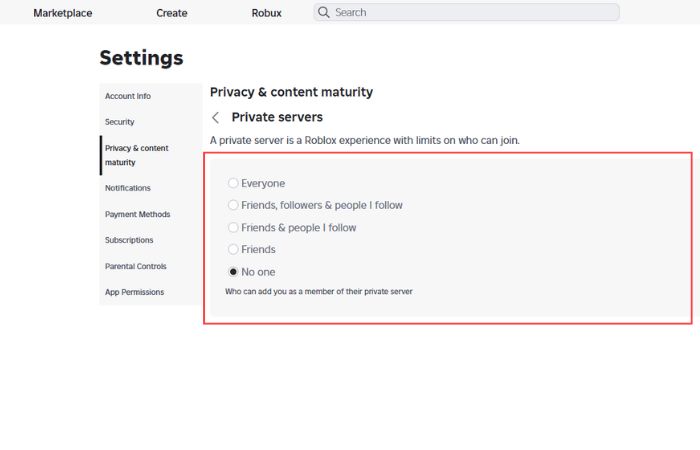The width and height of the screenshot is (700, 450).
Task: Click the Settings page title
Action: [x=141, y=58]
